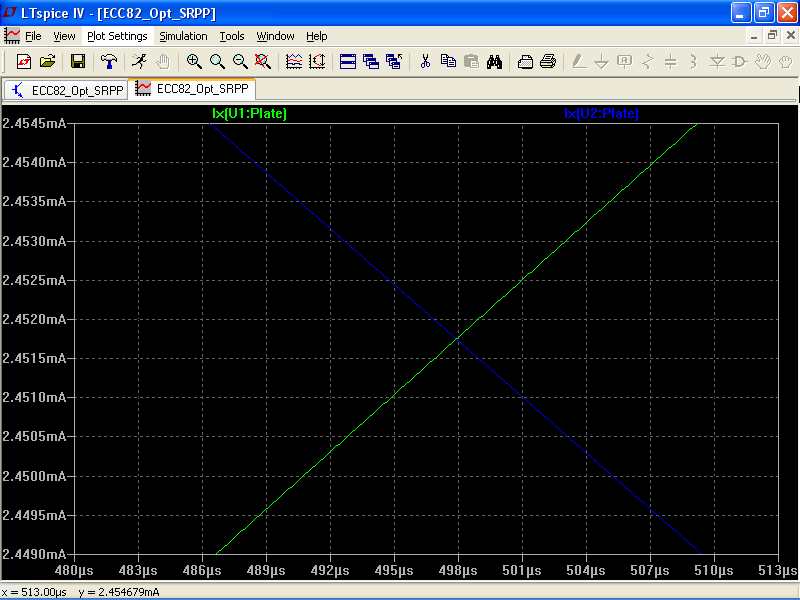Open the Simulation menu

click(x=183, y=36)
